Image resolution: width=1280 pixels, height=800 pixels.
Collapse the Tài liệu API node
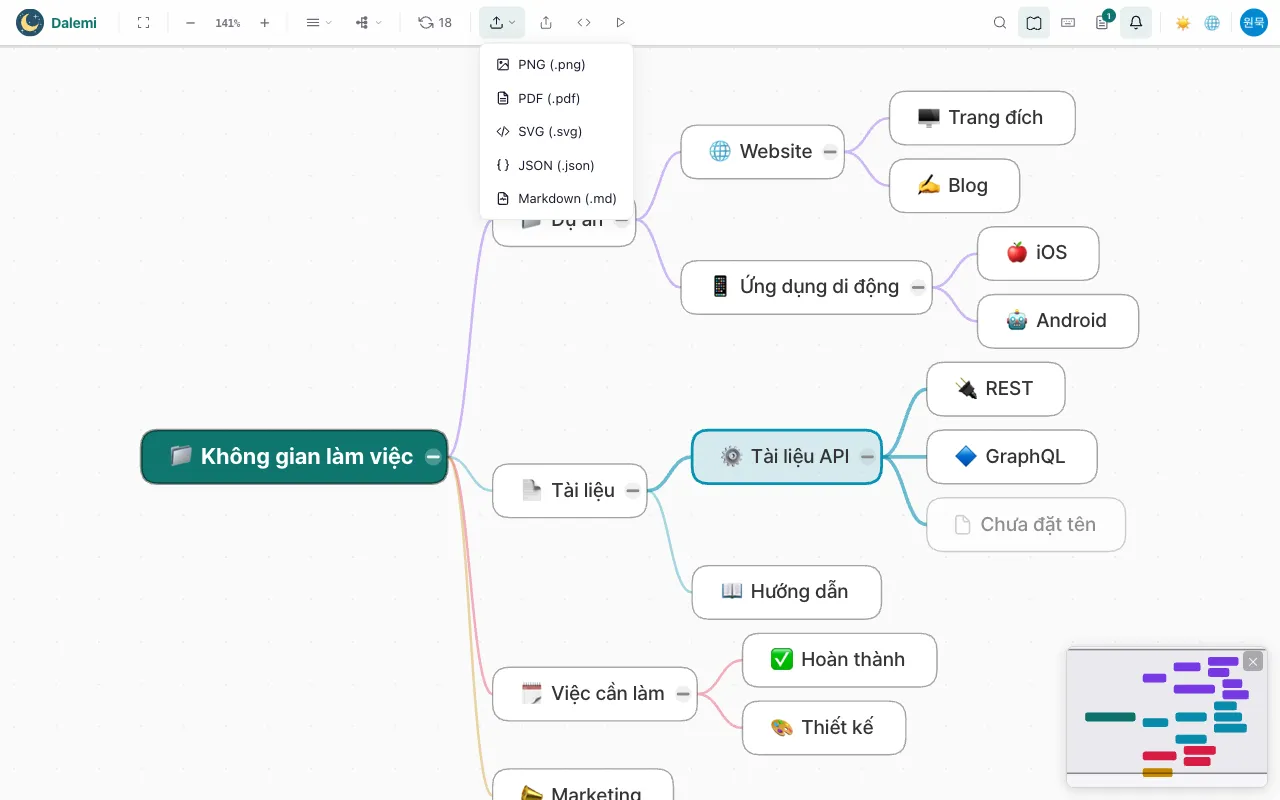(867, 456)
